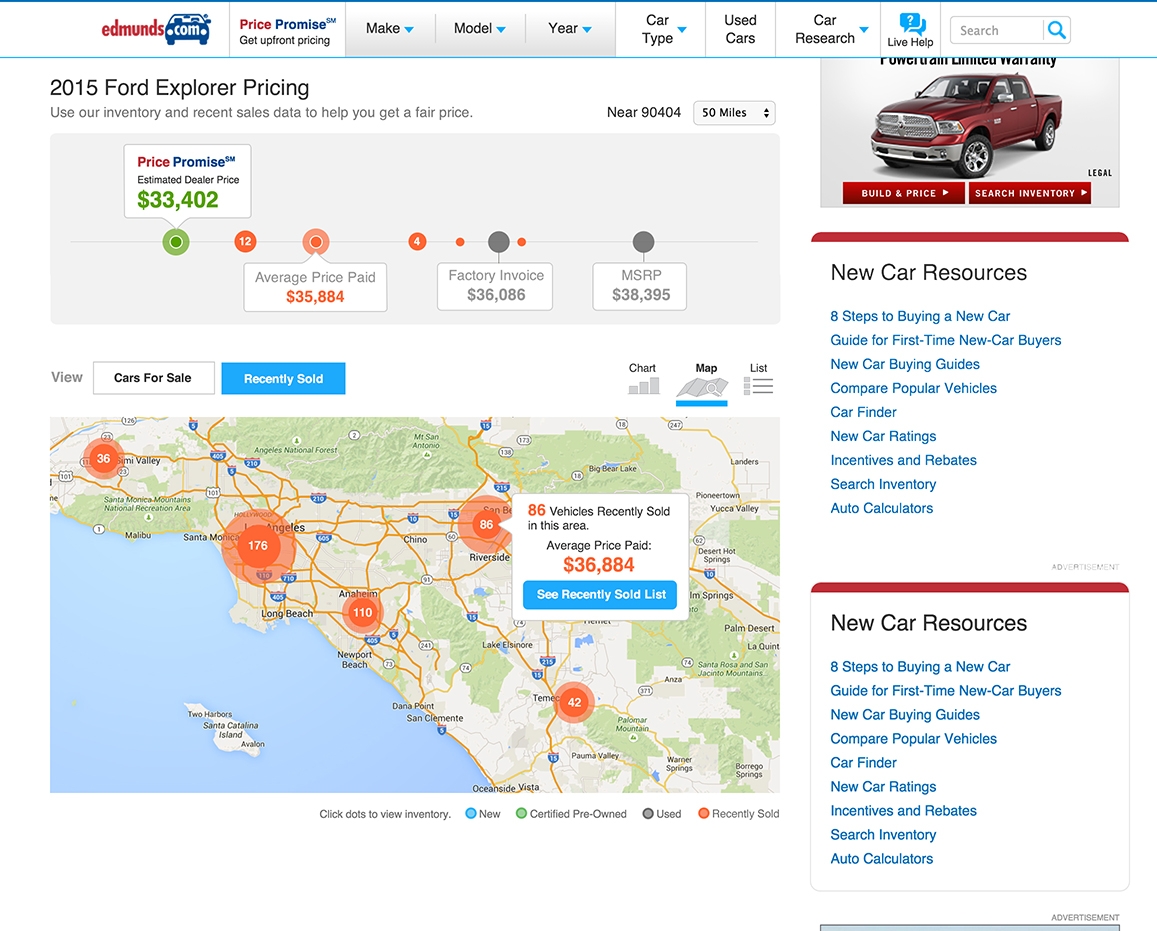1157x931 pixels.
Task: Open first New Car Buying Guides link
Action: tap(905, 364)
